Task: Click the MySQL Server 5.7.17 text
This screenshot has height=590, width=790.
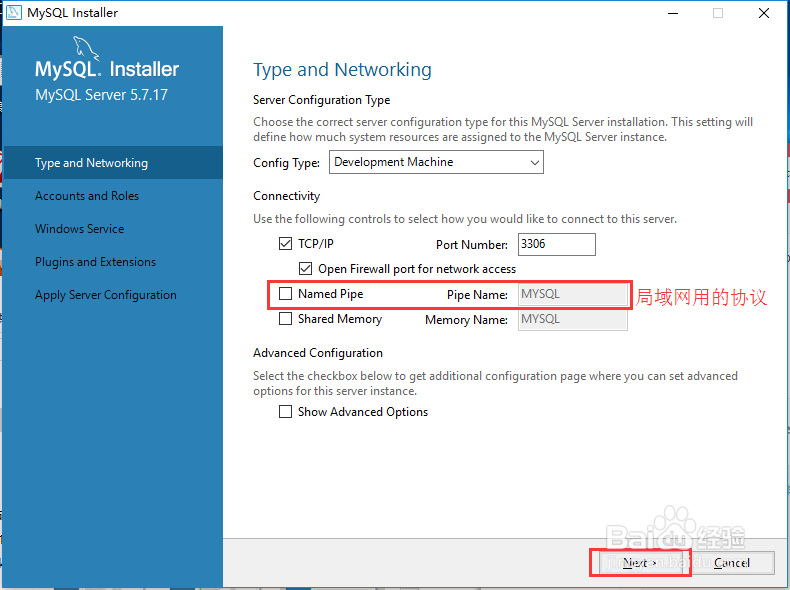Action: point(101,95)
